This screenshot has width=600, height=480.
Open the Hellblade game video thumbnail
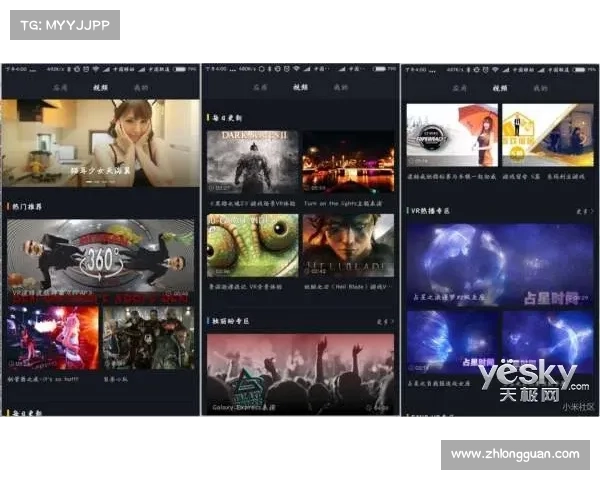click(x=348, y=244)
